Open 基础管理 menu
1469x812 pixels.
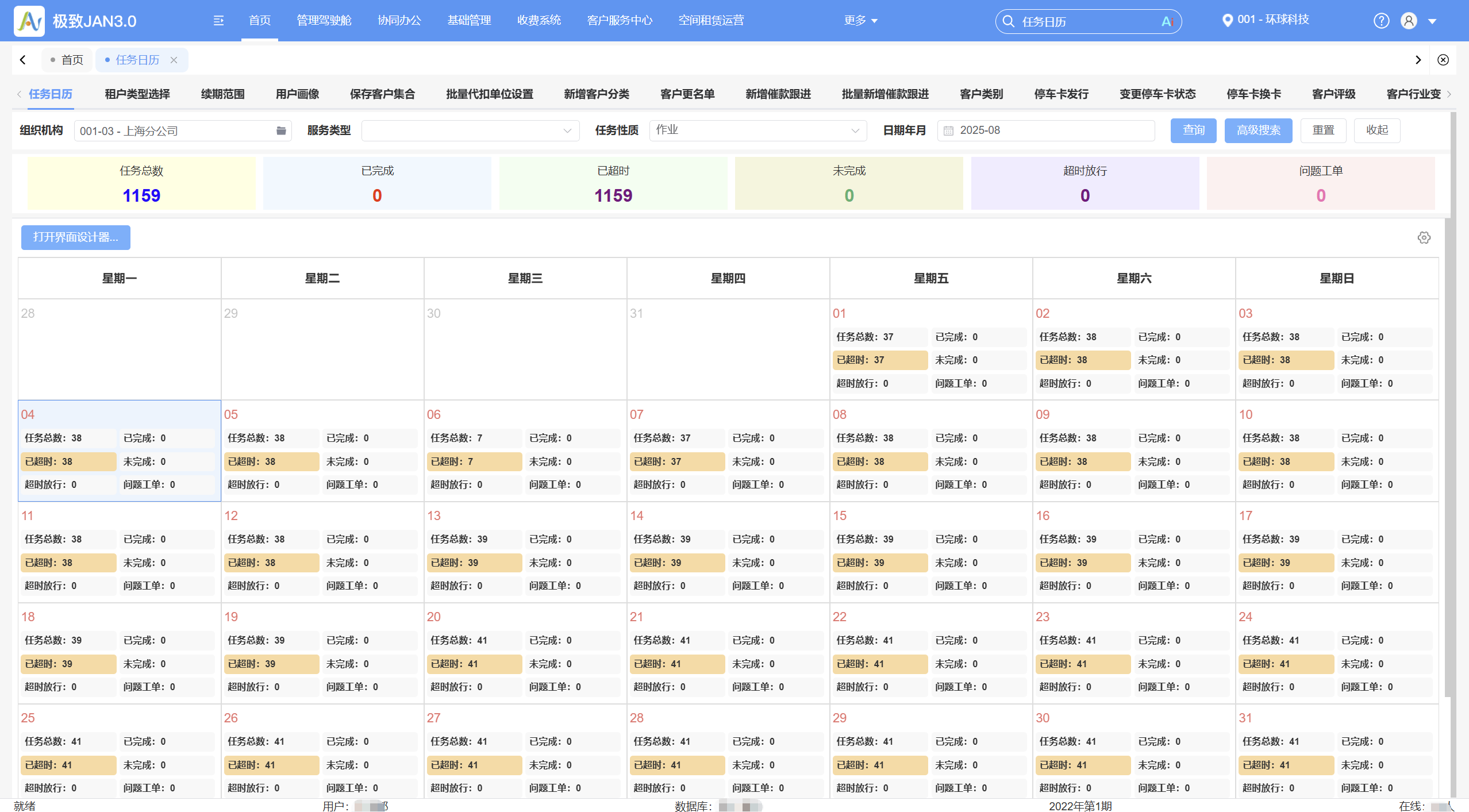[x=469, y=21]
